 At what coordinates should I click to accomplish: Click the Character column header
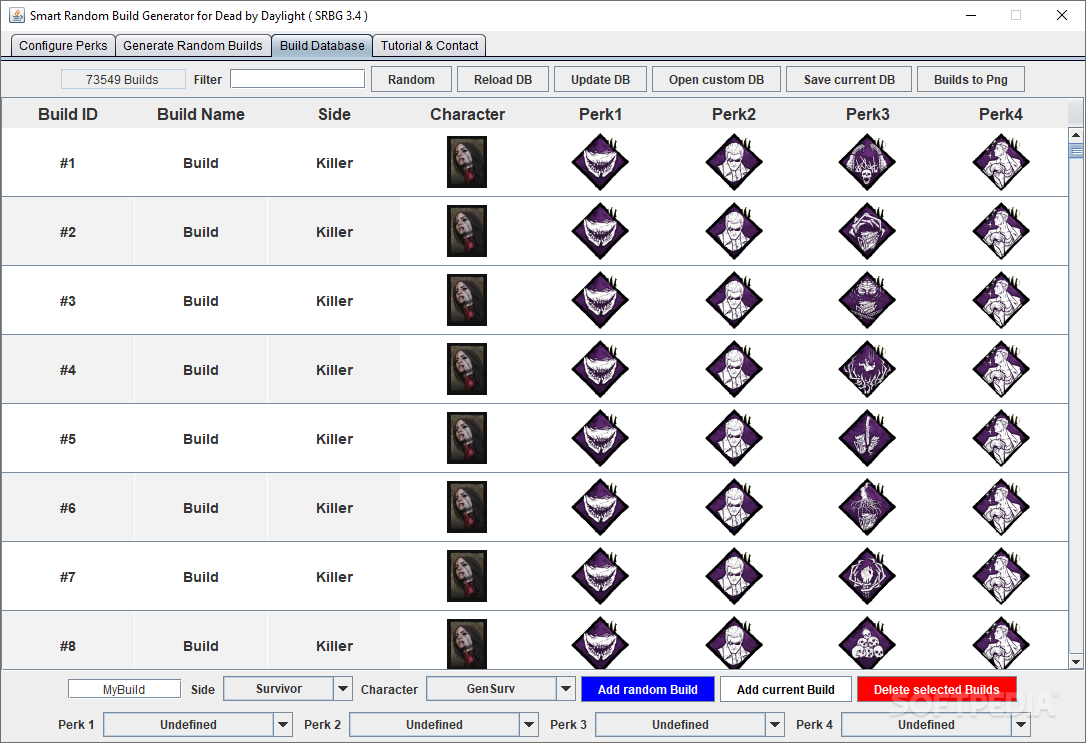[x=468, y=114]
